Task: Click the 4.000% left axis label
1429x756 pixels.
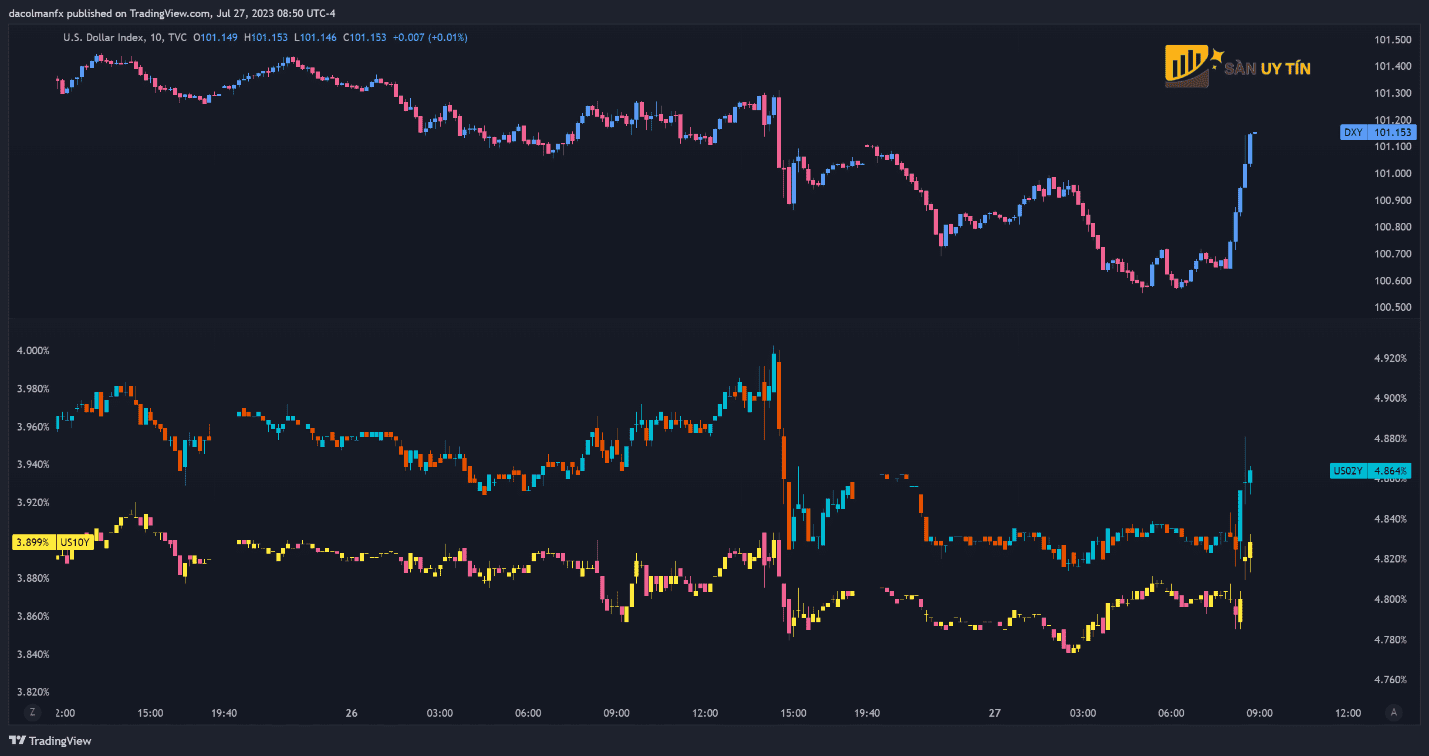Action: 33,351
